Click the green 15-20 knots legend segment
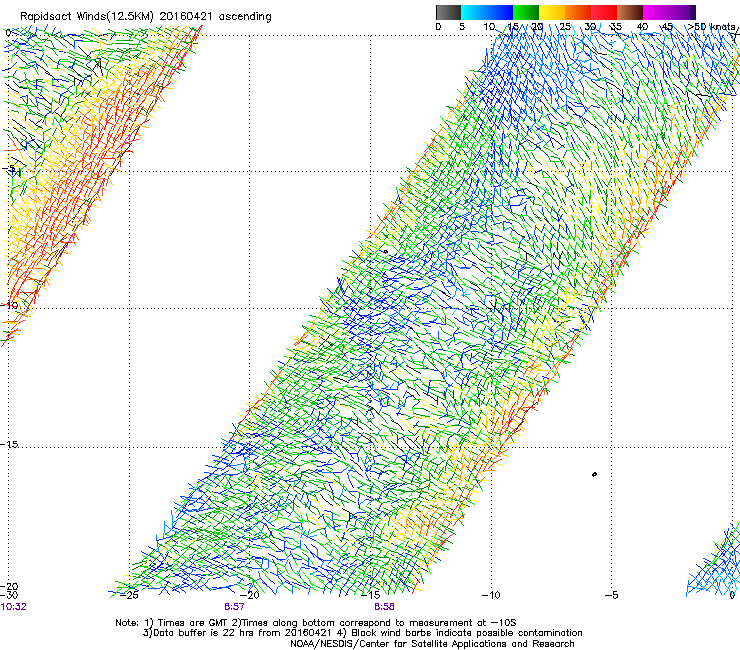Screen dimensions: 740x650 click(526, 12)
